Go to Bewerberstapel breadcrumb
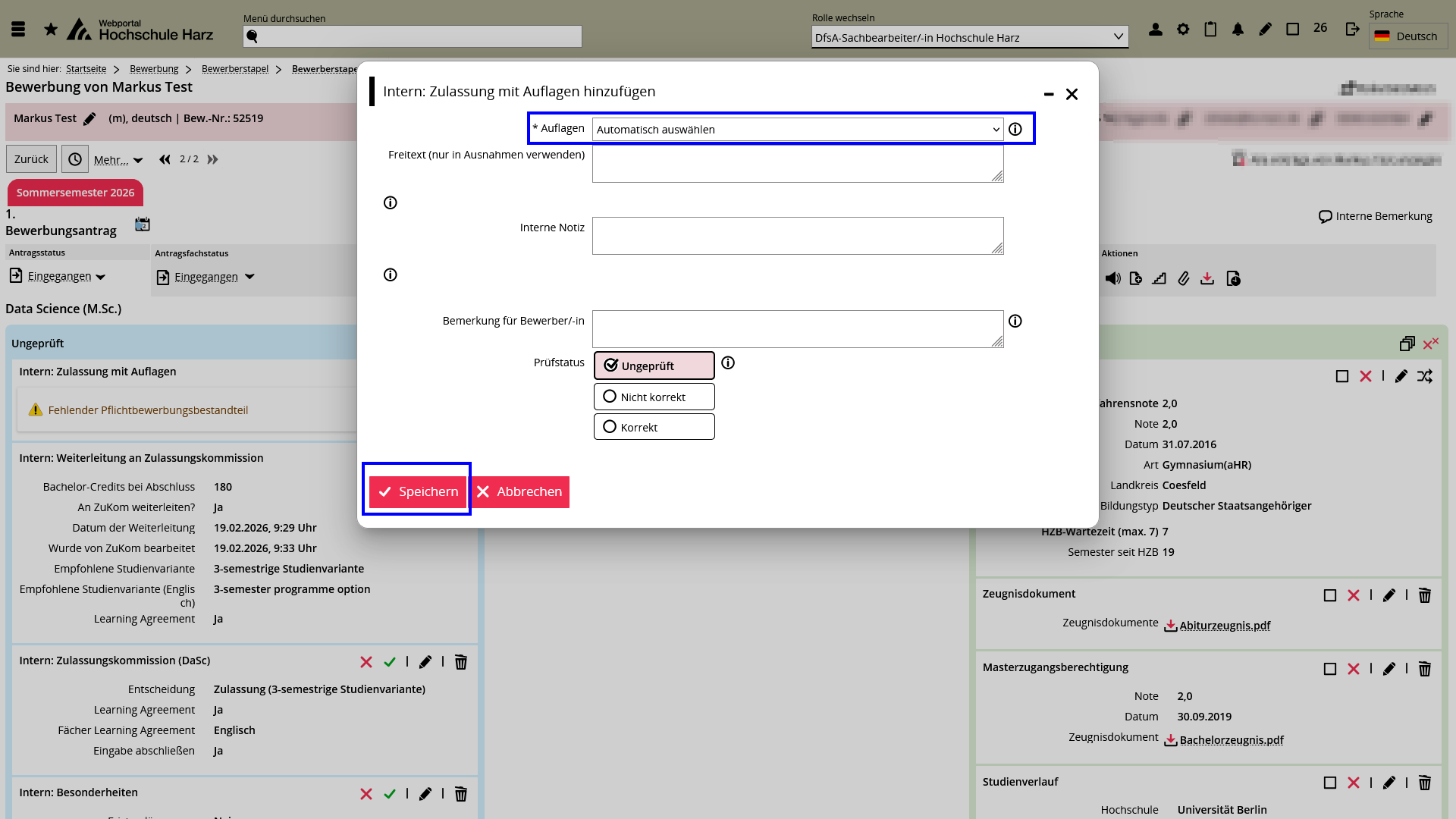The image size is (1456, 819). coord(235,69)
